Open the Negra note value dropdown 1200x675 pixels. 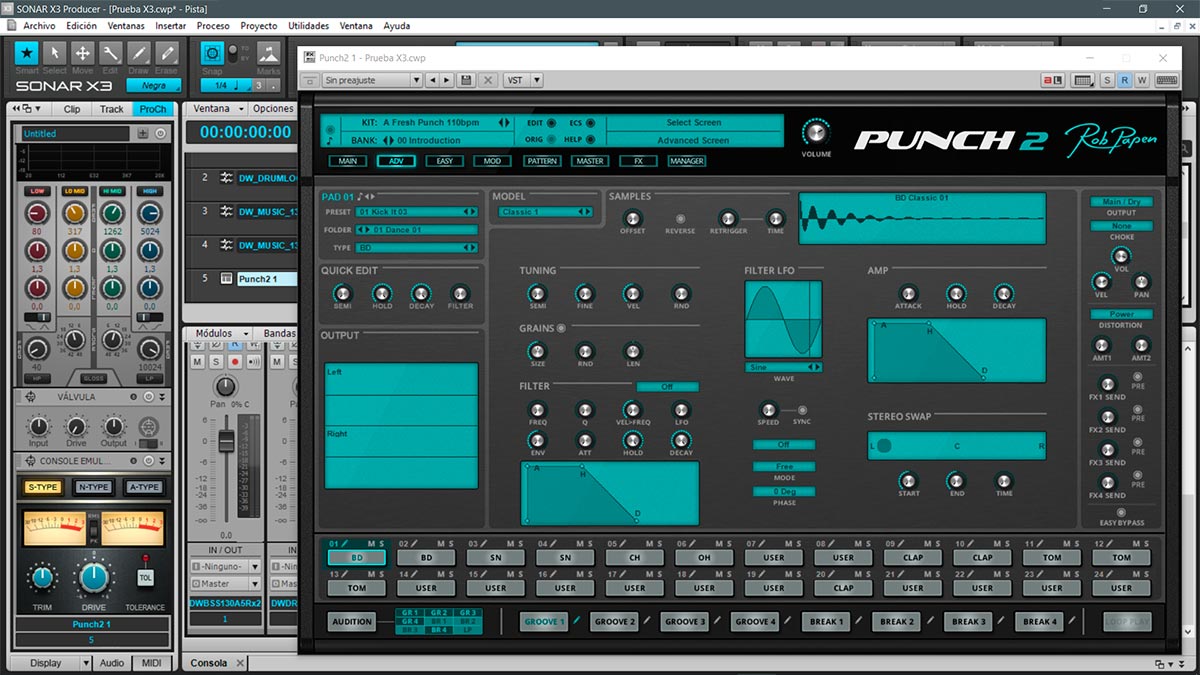(153, 86)
